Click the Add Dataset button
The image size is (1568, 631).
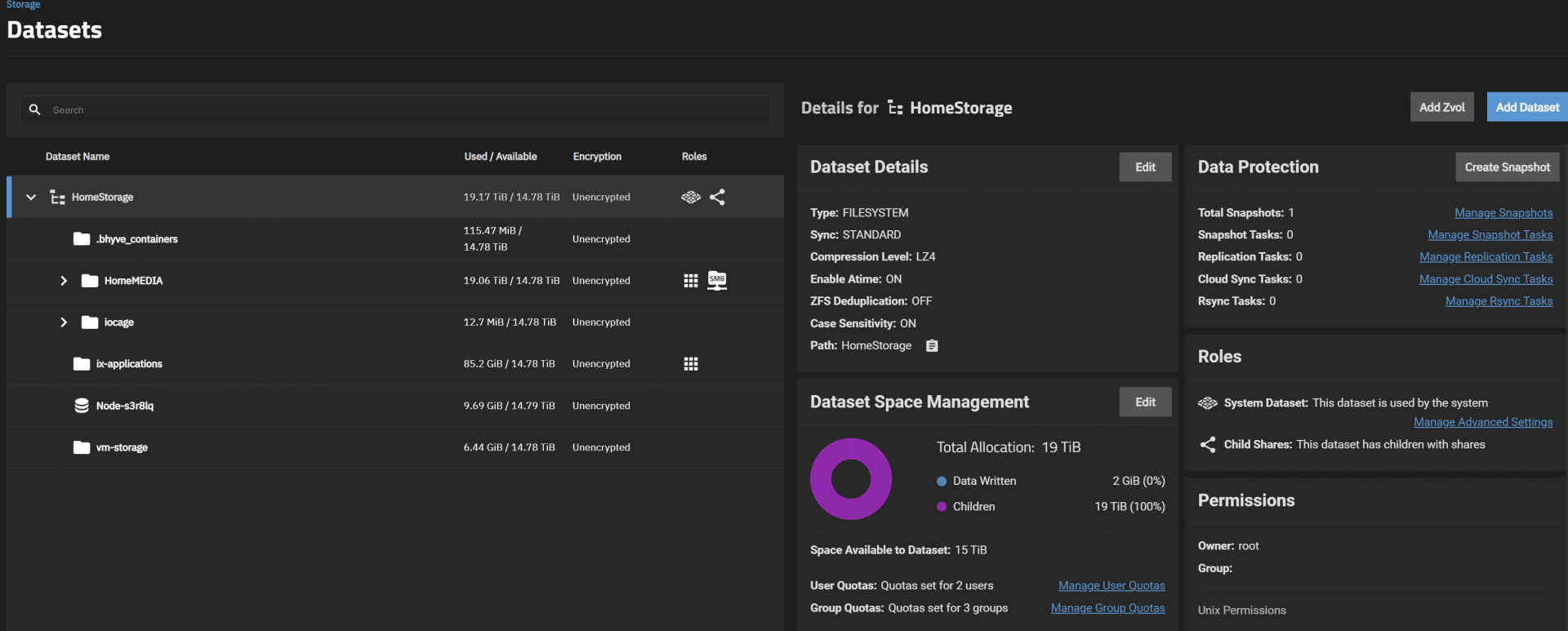coord(1527,107)
